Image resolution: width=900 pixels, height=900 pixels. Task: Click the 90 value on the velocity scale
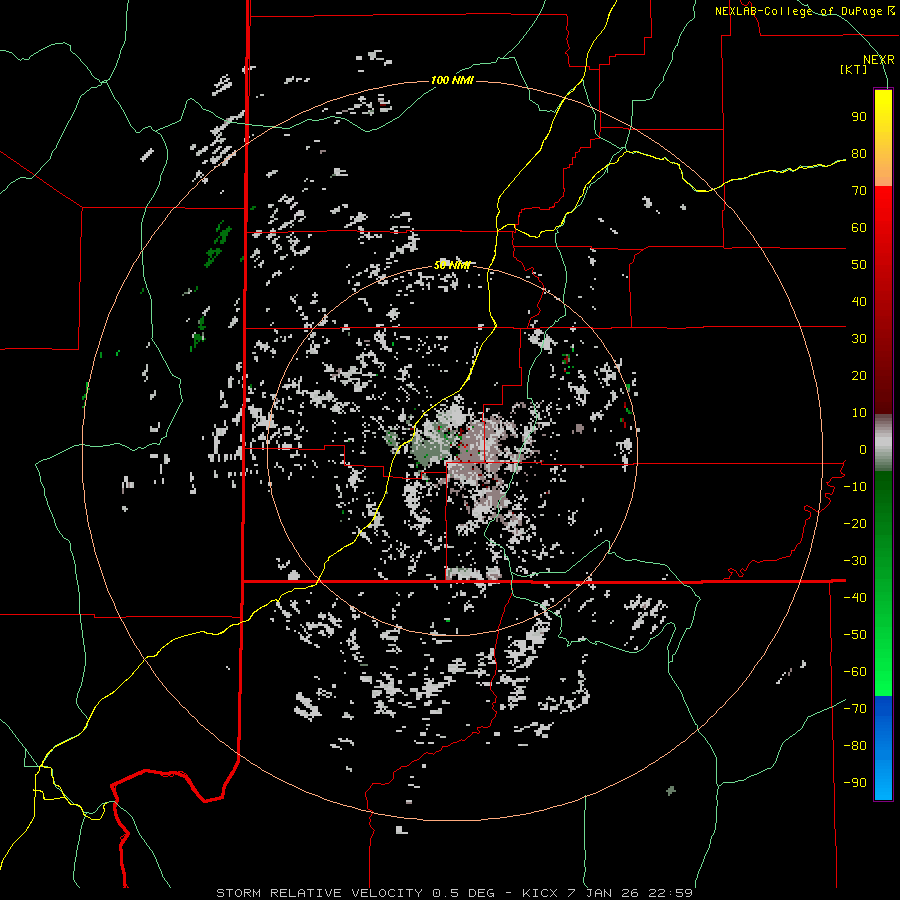[x=859, y=117]
